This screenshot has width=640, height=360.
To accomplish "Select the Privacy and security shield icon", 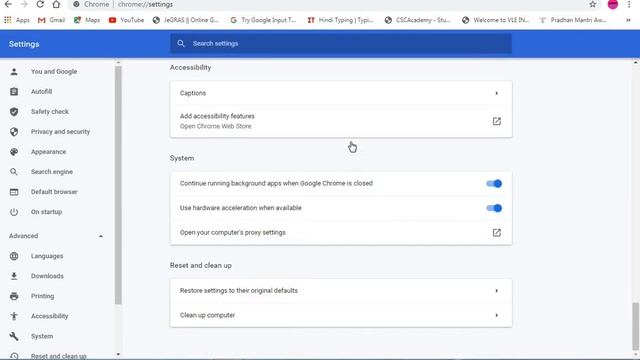I will point(14,132).
